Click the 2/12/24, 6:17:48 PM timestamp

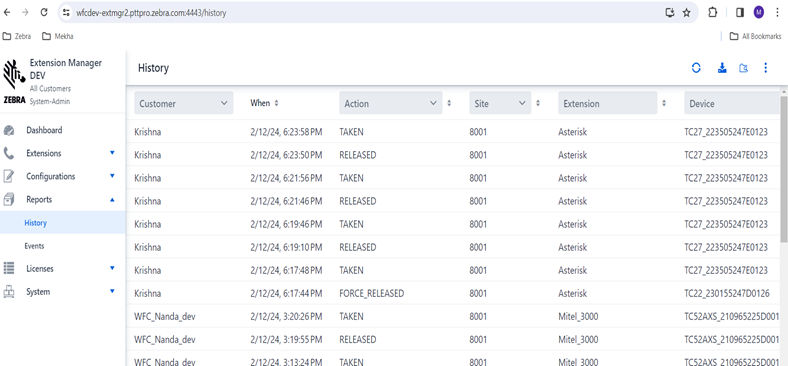pyautogui.click(x=286, y=270)
